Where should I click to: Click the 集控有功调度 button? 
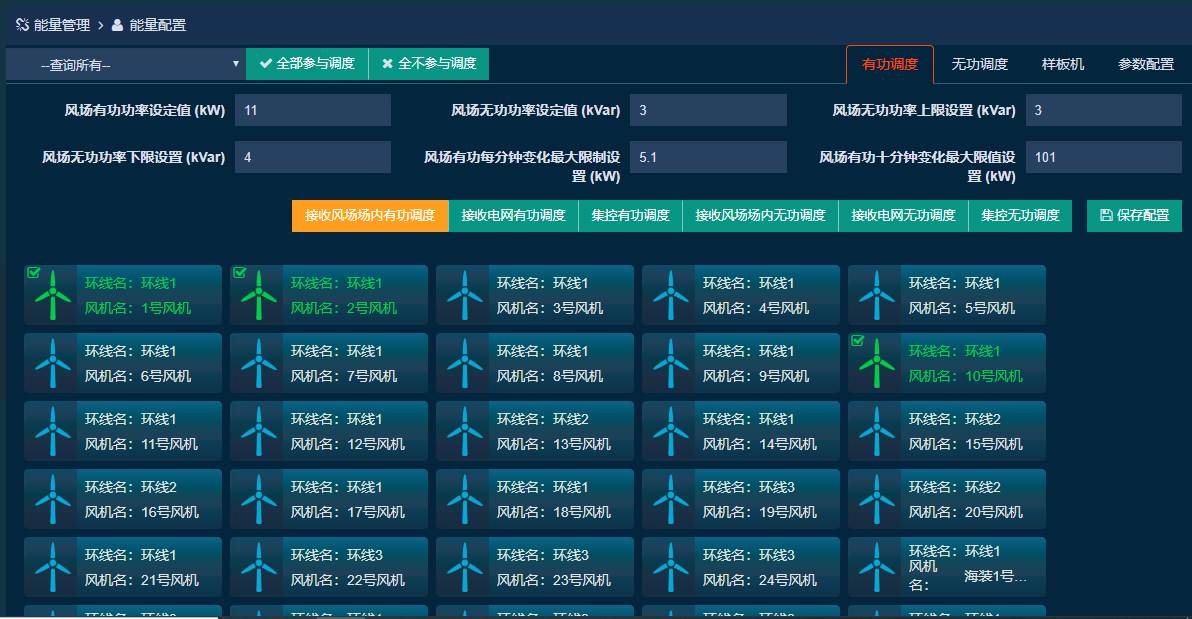pos(630,215)
